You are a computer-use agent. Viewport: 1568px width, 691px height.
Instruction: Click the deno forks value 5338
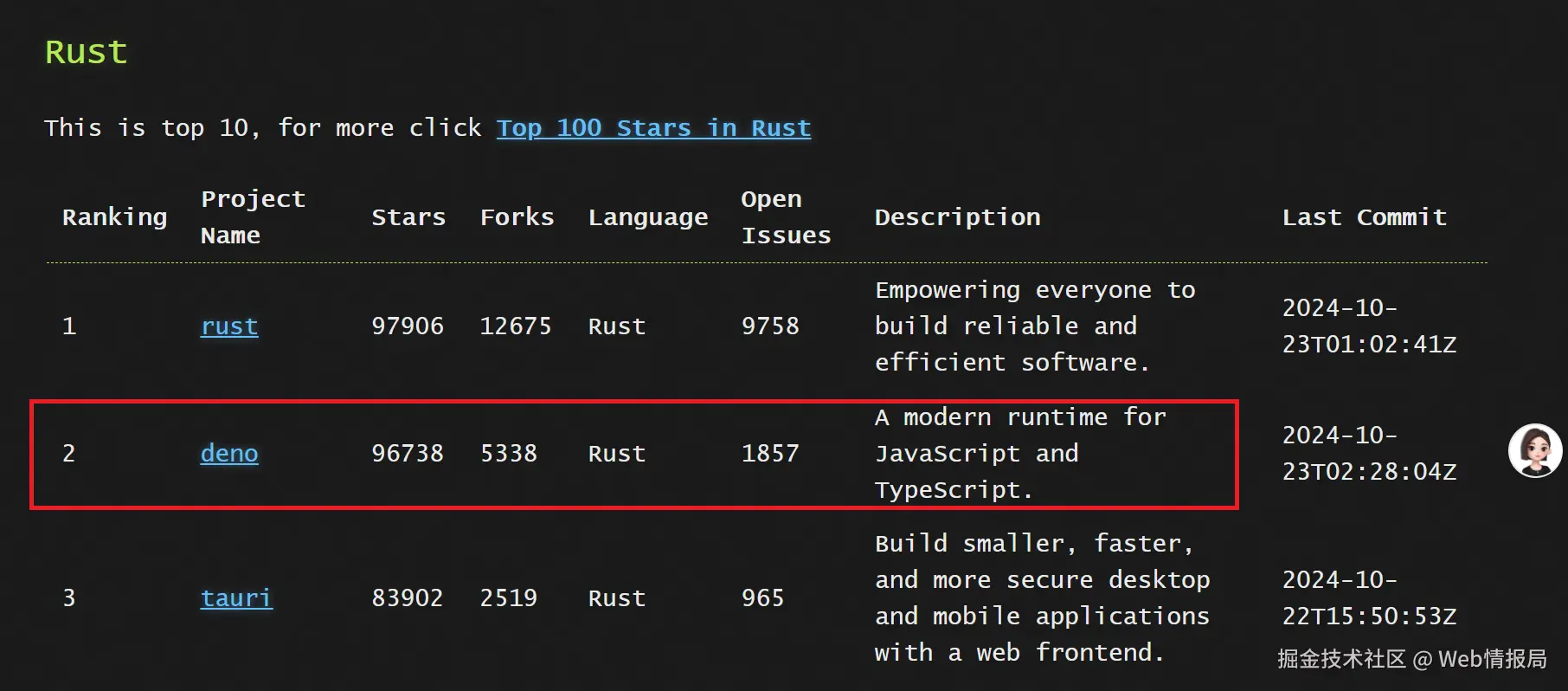pos(509,454)
